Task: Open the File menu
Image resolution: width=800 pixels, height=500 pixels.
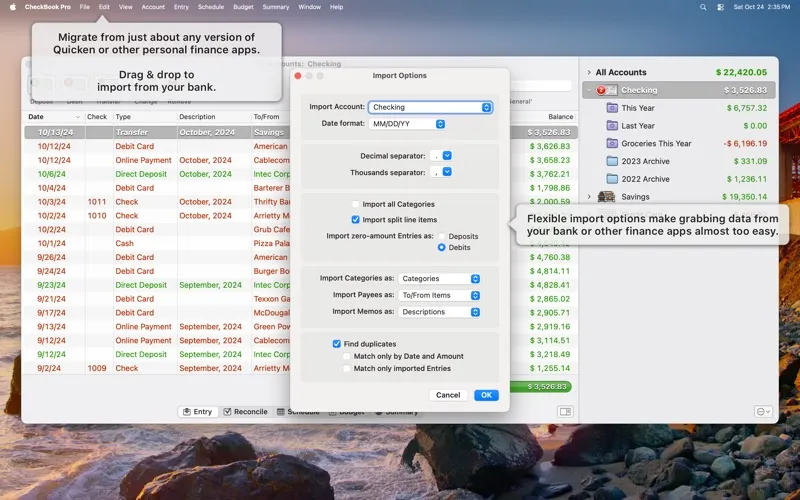Action: (85, 7)
